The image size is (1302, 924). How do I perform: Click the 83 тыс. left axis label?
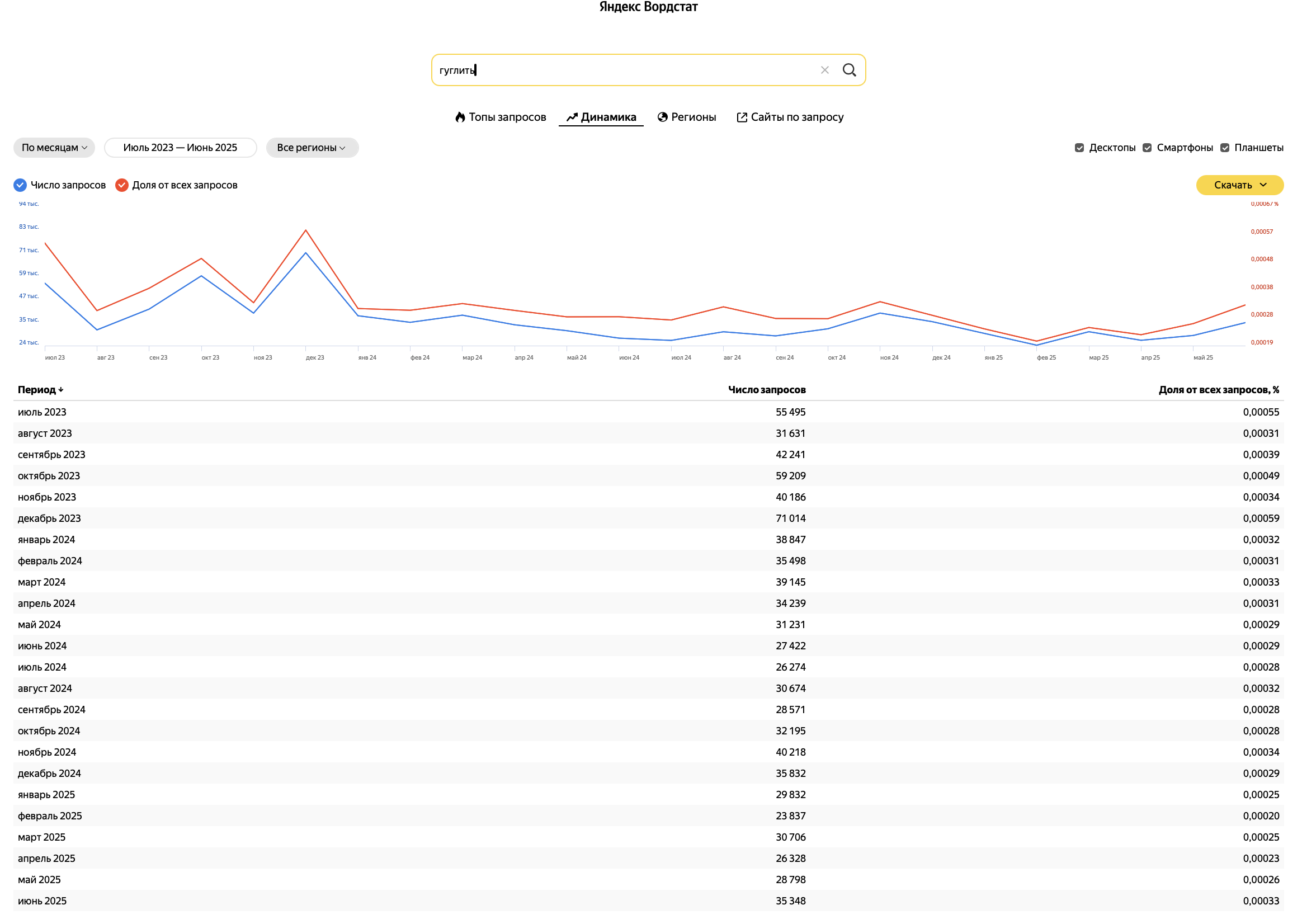[29, 227]
